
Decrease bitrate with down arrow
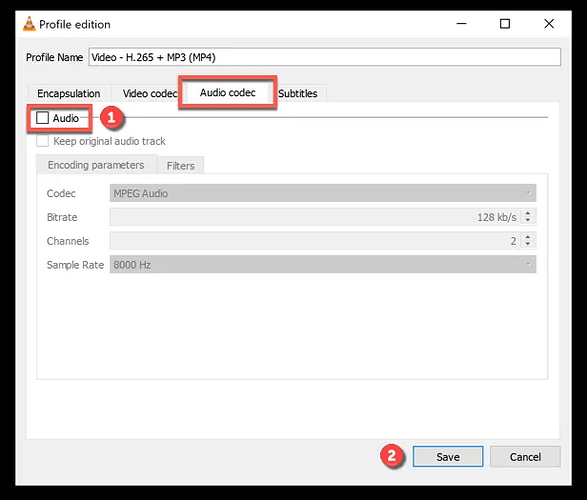pos(528,221)
